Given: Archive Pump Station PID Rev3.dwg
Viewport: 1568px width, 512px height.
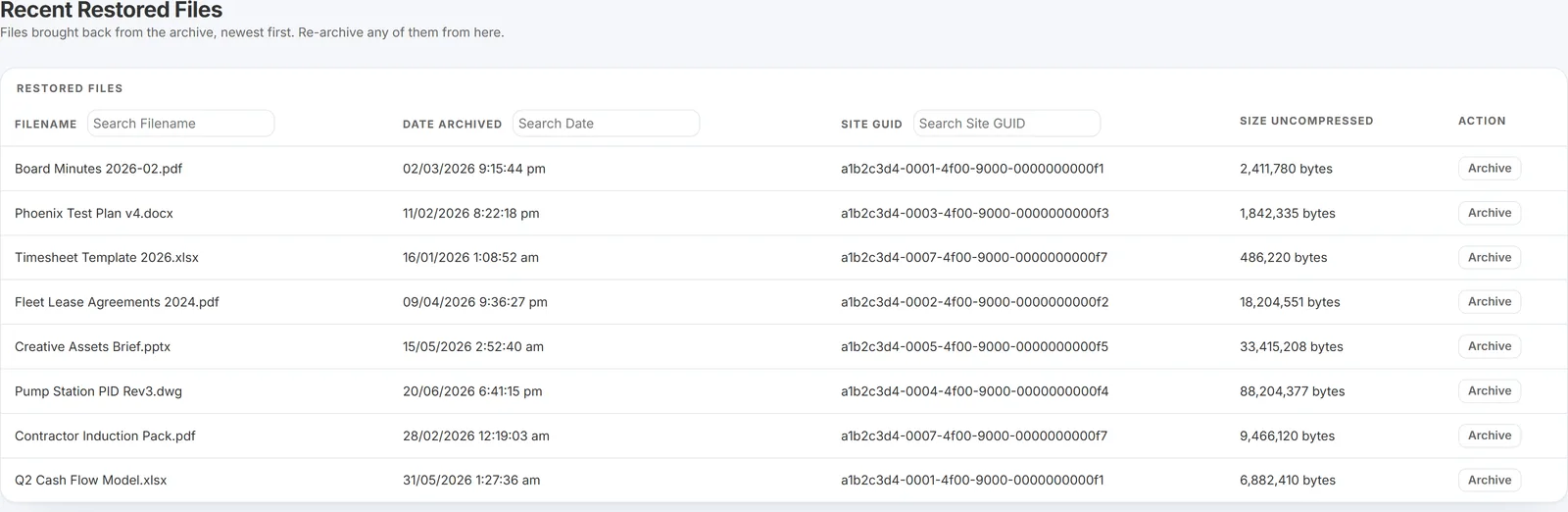Looking at the screenshot, I should coord(1490,391).
